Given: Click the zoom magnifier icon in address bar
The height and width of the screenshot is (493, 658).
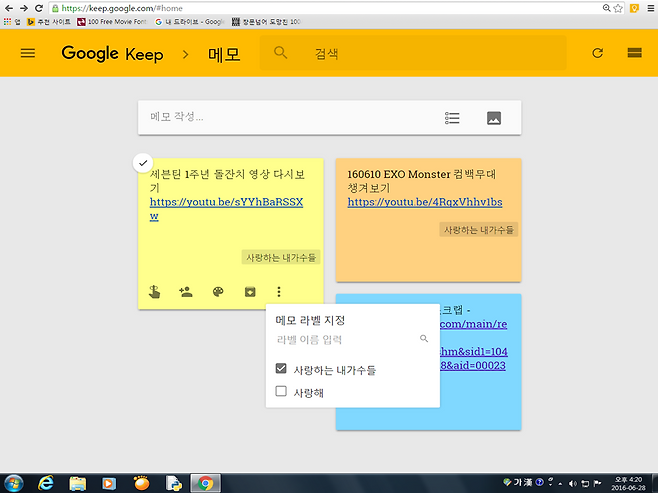Looking at the screenshot, I should point(606,8).
